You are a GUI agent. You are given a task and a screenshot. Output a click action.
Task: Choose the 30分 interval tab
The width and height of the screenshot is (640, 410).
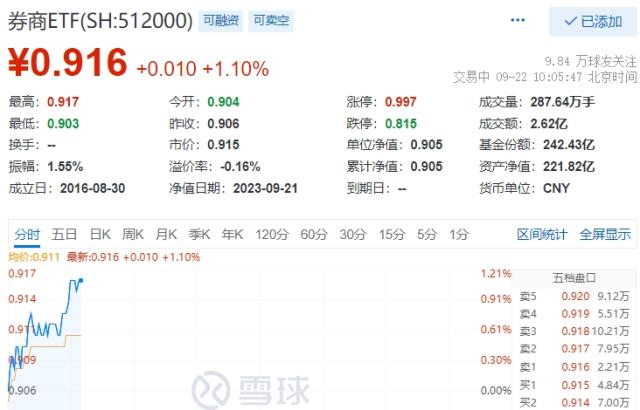[x=353, y=235]
